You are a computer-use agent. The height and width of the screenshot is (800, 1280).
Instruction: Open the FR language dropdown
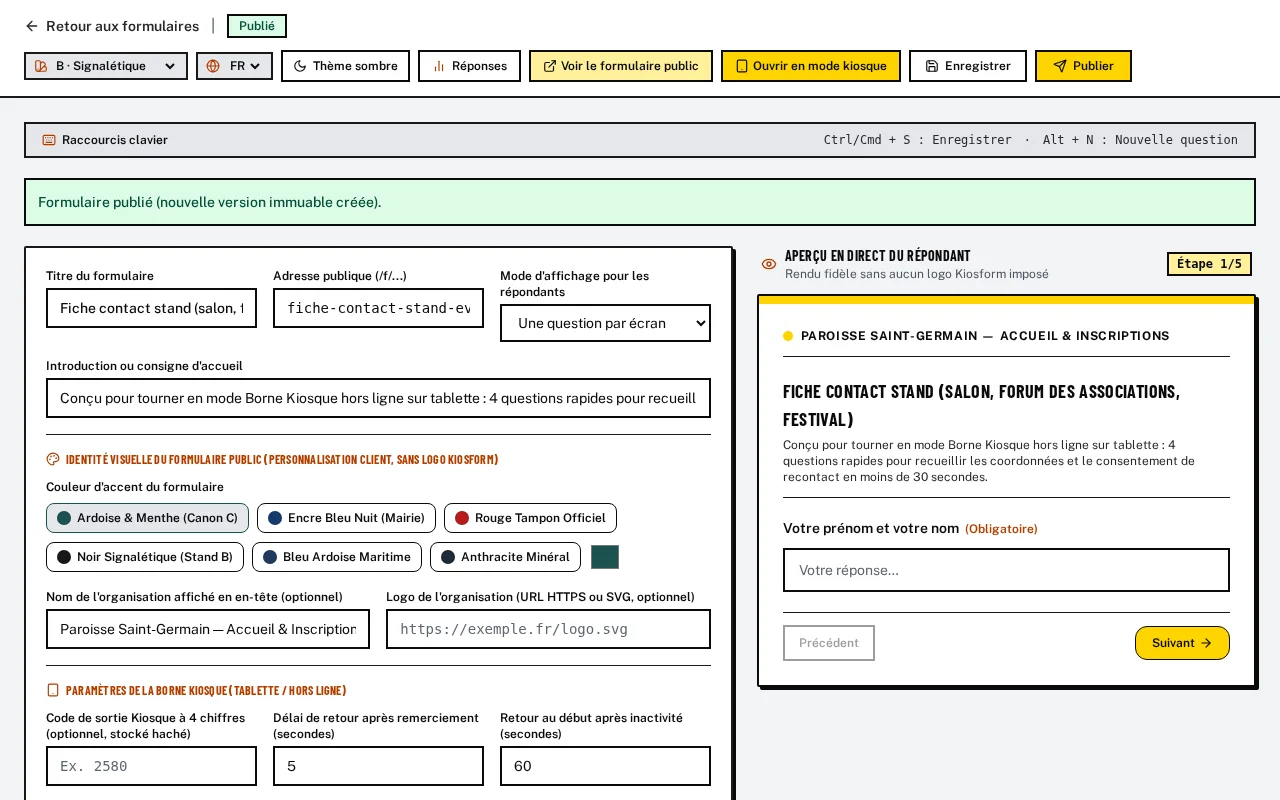point(234,66)
